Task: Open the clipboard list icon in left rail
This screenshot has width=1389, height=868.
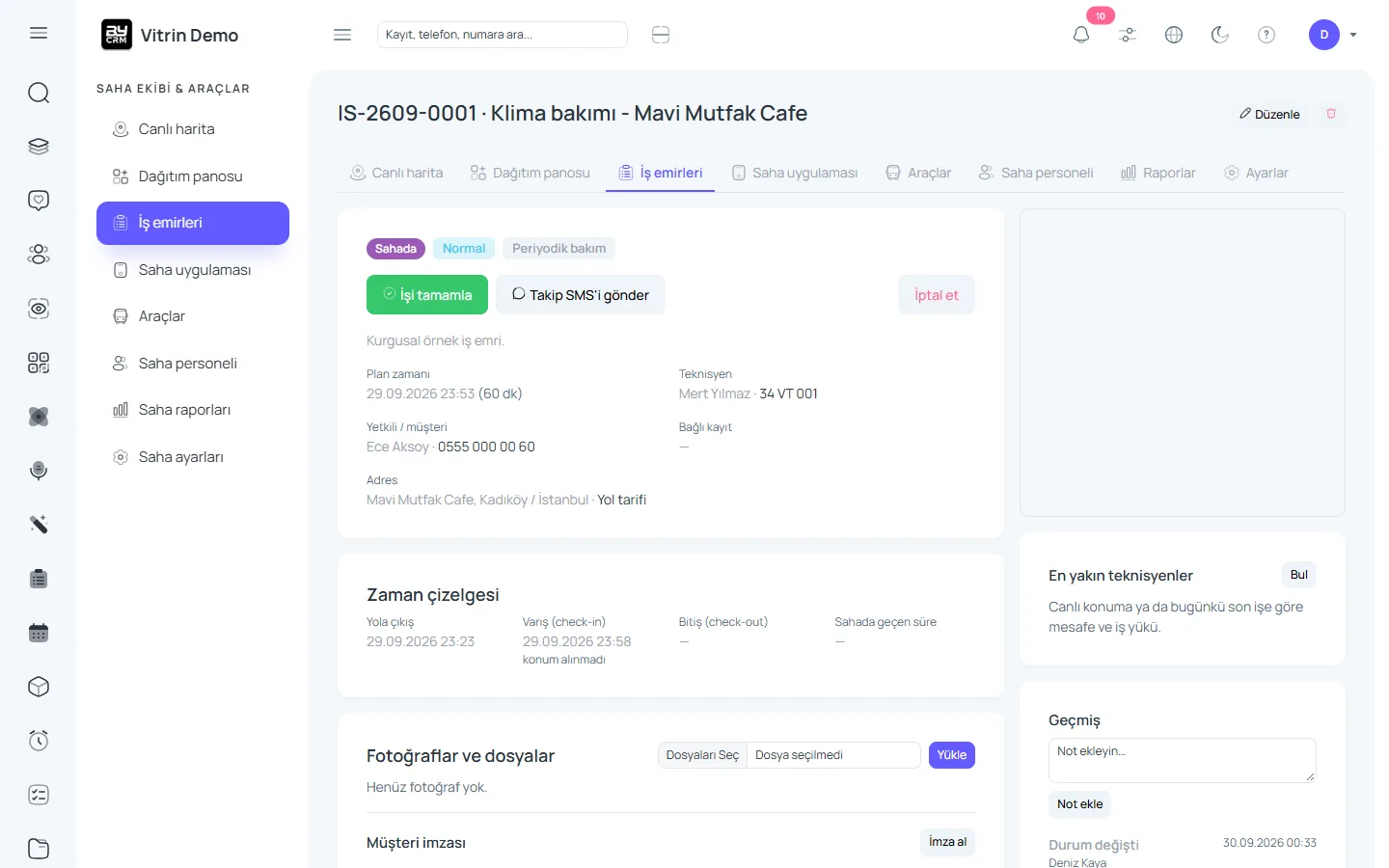Action: [x=39, y=579]
